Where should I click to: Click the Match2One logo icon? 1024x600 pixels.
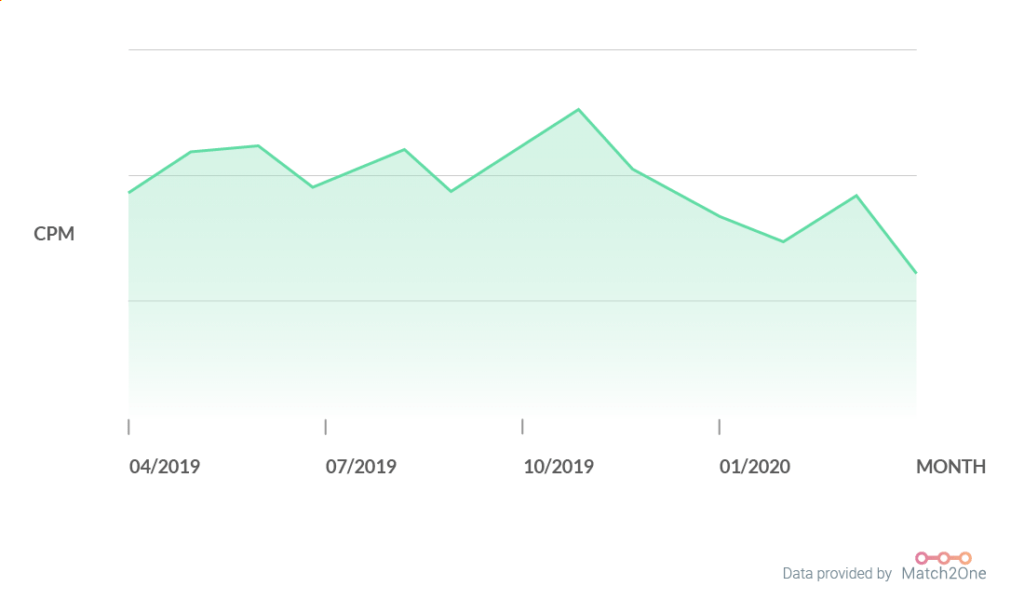(x=943, y=557)
